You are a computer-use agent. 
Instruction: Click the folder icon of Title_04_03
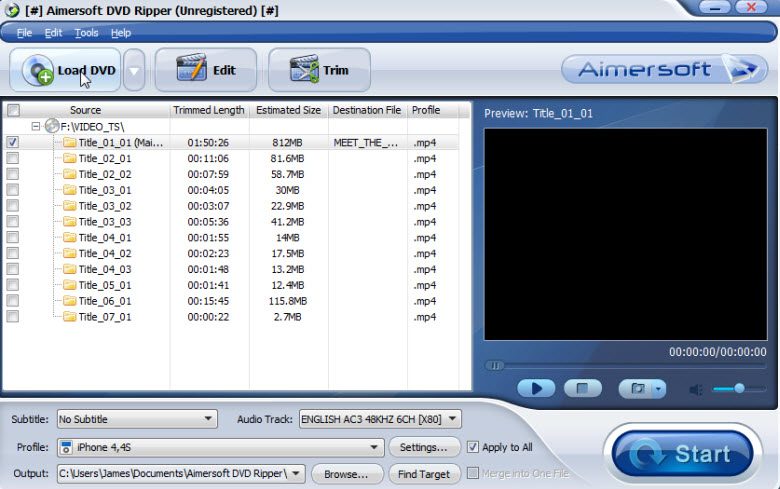coord(70,269)
